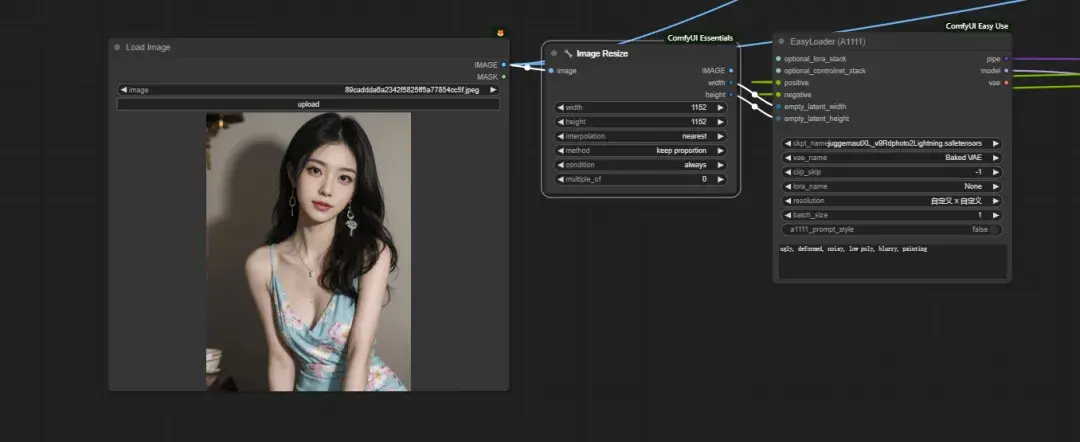This screenshot has height=442, width=1080.
Task: Select next image file with right arrow
Action: [493, 90]
